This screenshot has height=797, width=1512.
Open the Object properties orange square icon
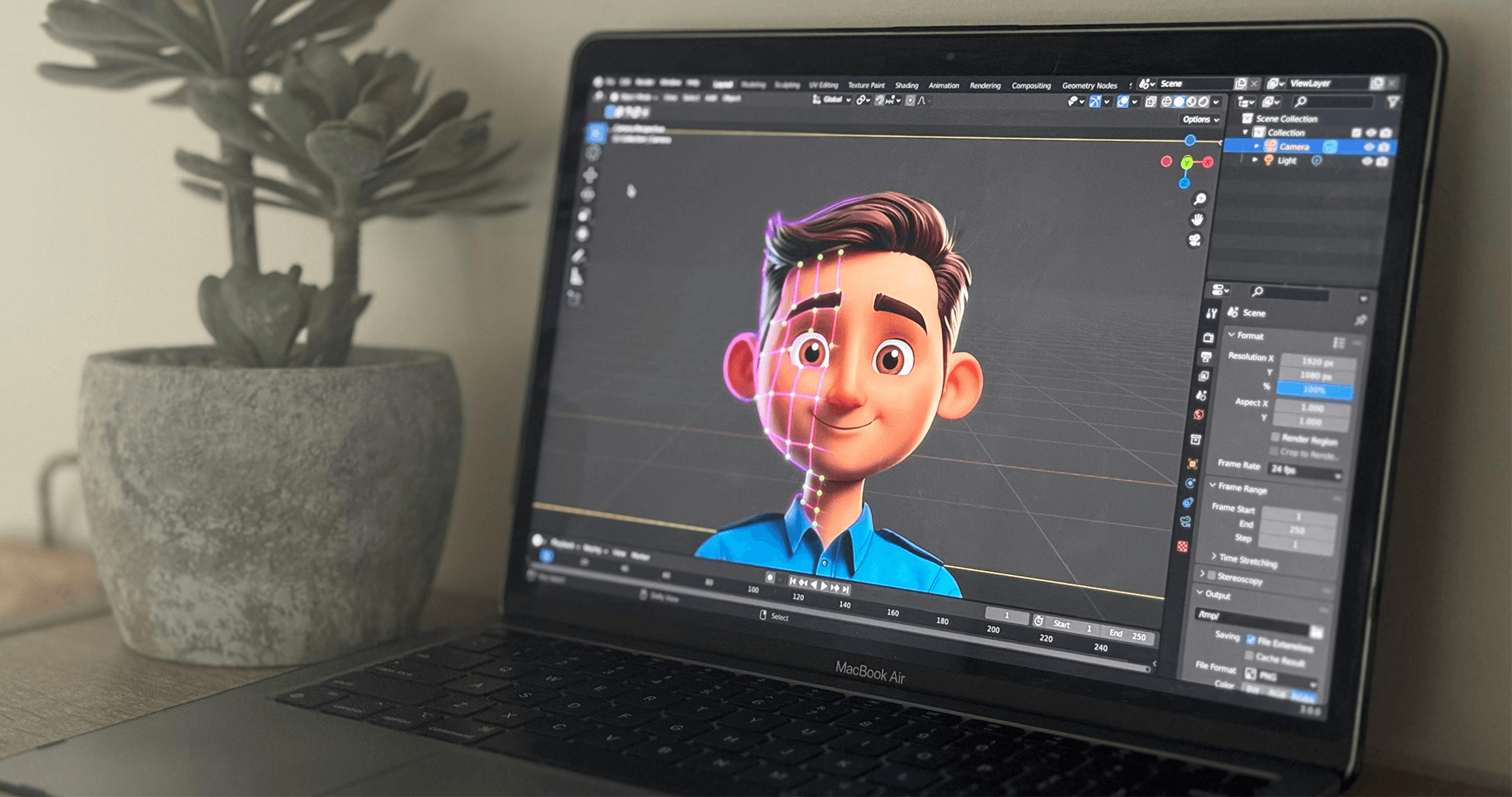1192,463
